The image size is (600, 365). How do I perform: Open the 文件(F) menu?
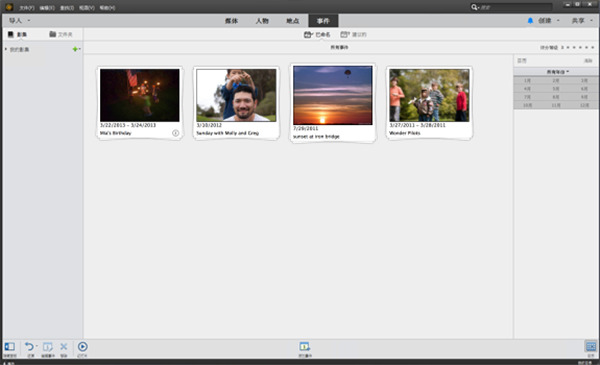[26, 8]
